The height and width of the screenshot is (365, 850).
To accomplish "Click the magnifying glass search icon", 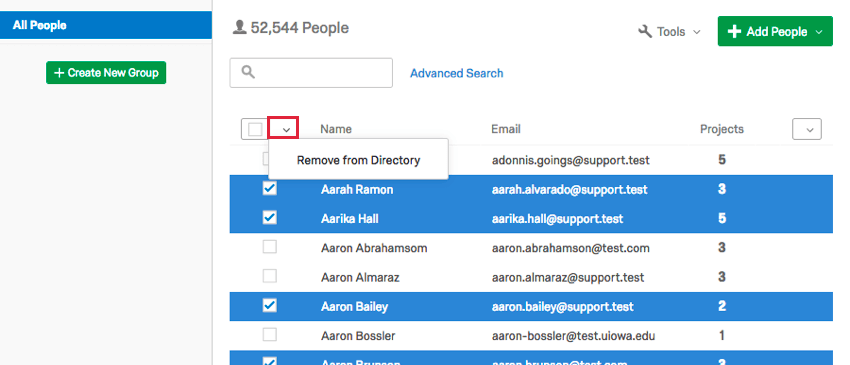I will pos(248,72).
